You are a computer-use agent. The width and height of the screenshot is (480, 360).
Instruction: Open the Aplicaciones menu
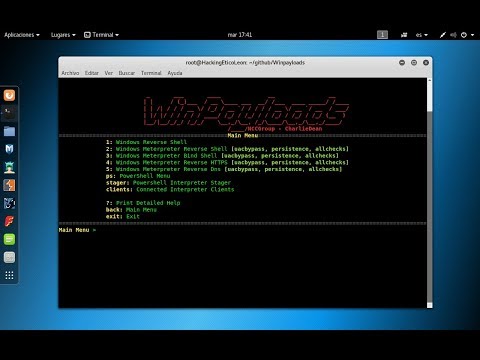(22, 35)
